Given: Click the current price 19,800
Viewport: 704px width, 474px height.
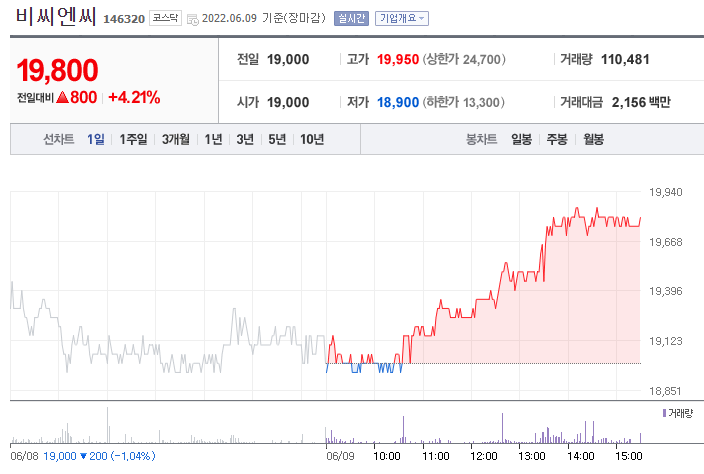Looking at the screenshot, I should 57,70.
